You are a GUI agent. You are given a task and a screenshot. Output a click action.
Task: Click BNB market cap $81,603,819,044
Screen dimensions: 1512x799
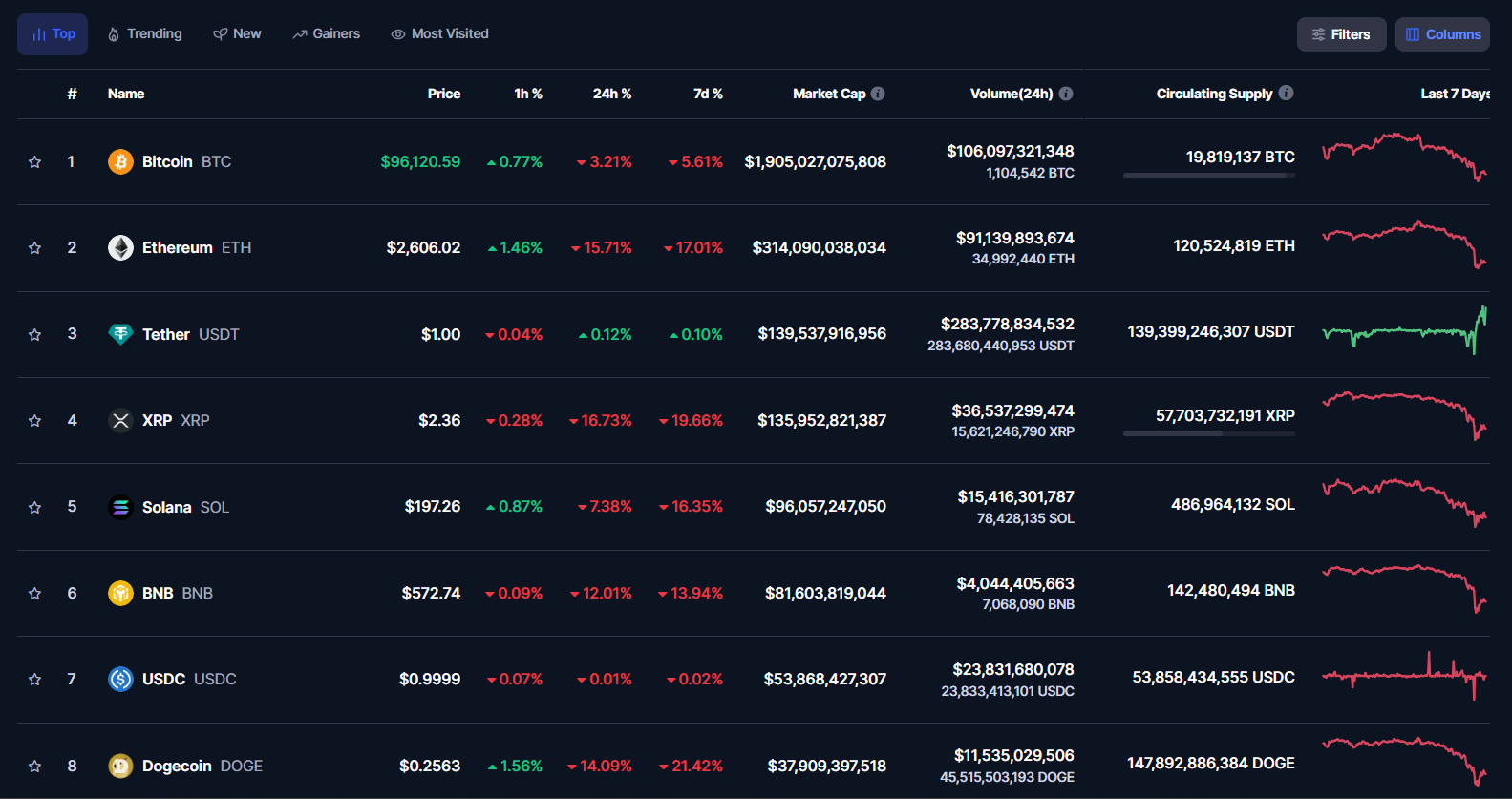point(825,593)
